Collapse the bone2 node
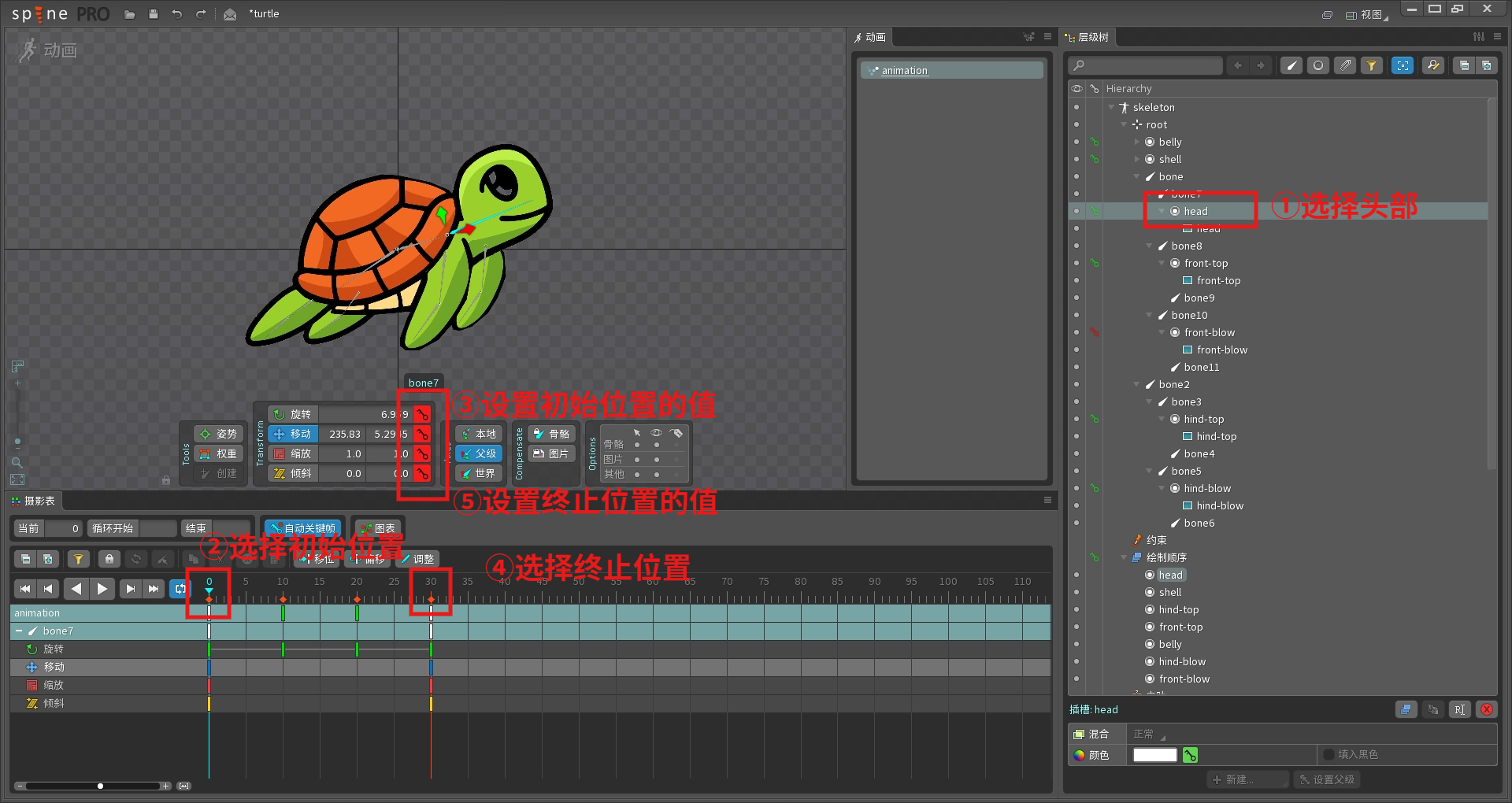Viewport: 1512px width, 803px height. pos(1136,384)
